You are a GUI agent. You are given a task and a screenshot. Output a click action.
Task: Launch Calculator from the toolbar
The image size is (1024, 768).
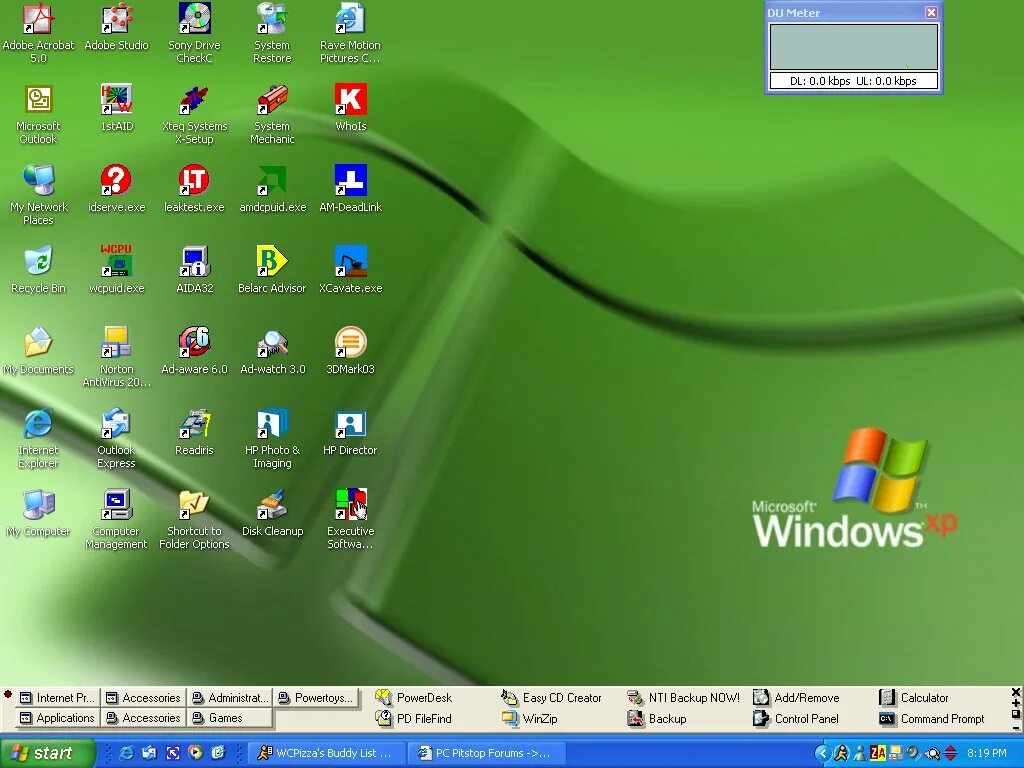914,697
